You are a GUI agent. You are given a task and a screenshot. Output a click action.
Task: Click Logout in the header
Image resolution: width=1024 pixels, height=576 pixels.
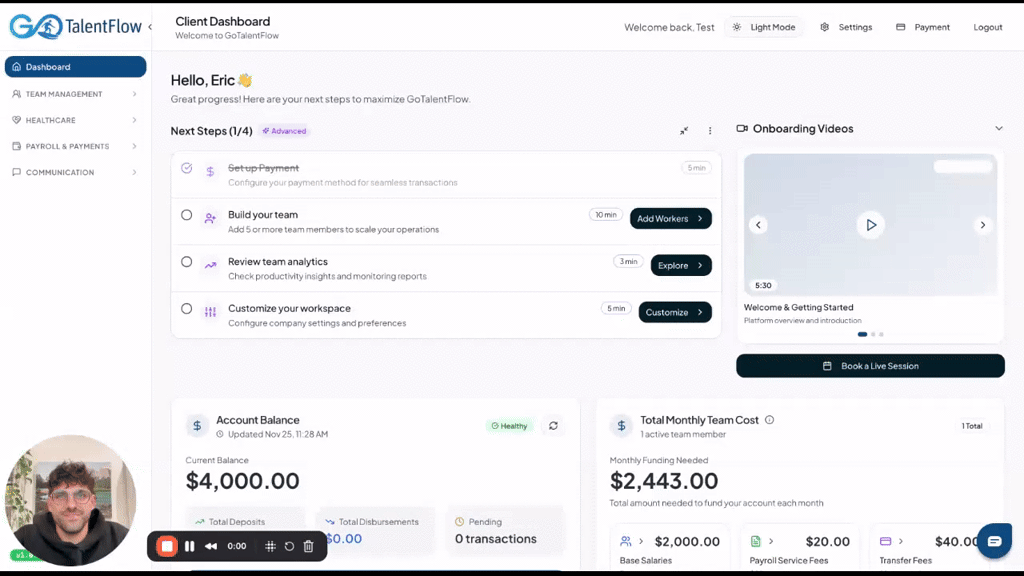[988, 27]
